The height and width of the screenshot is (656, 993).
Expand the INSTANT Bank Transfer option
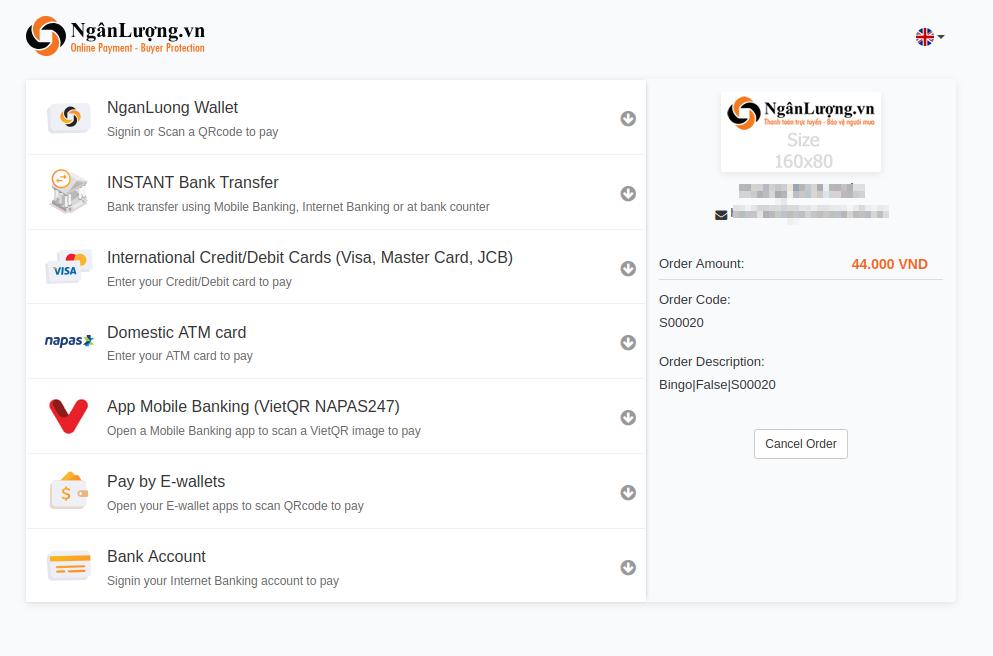628,193
